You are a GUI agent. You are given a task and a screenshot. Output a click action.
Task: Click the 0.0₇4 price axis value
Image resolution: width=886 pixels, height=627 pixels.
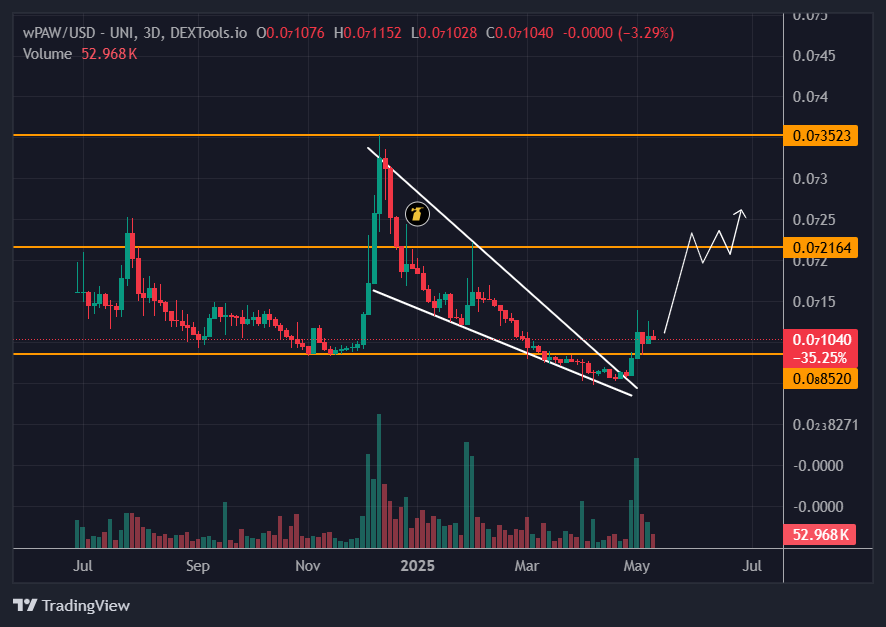810,97
